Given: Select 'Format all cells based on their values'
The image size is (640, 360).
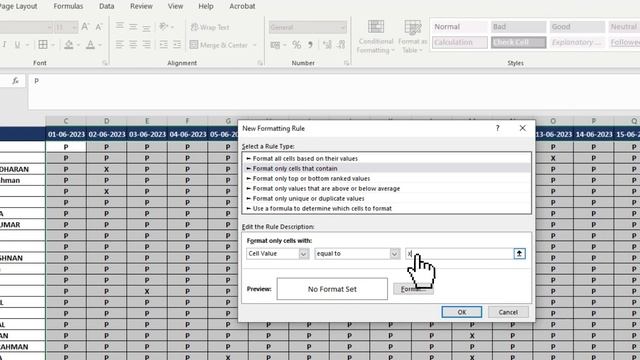Looking at the screenshot, I should 387,158.
